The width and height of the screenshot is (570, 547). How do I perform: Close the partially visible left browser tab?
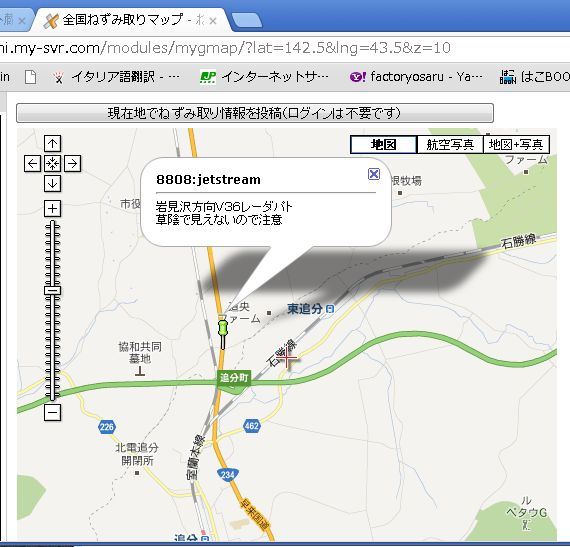pos(22,21)
